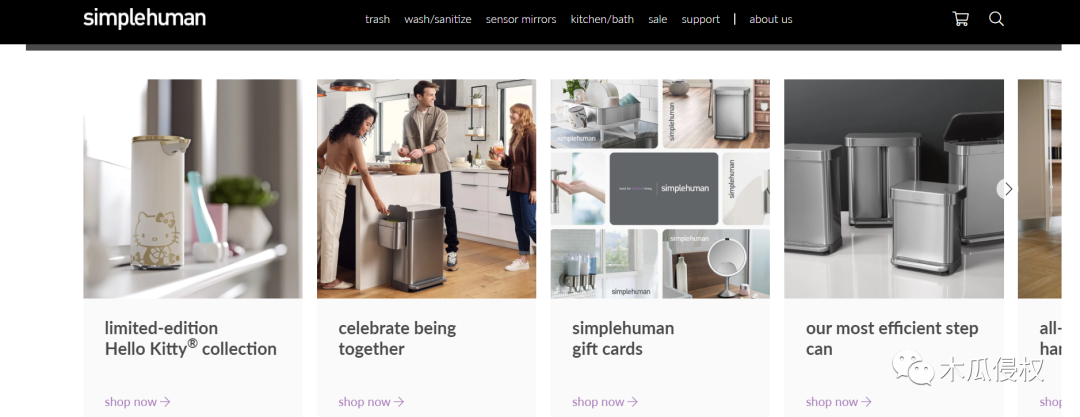The width and height of the screenshot is (1080, 417).
Task: Open the kitchen gathering photo
Action: tap(426, 189)
